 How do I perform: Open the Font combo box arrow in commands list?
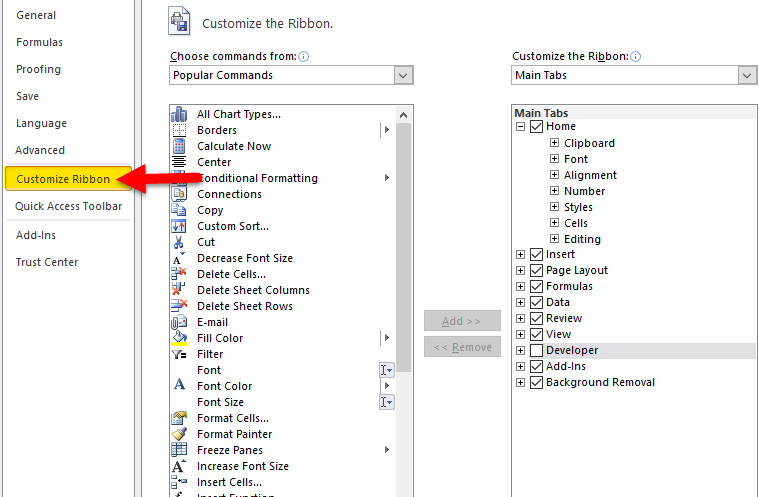coord(386,370)
